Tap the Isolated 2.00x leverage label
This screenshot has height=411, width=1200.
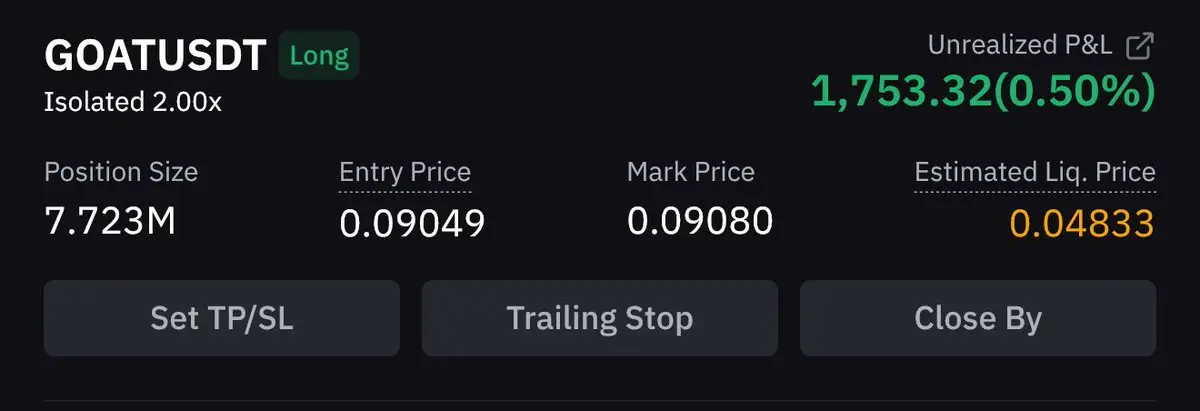point(133,102)
